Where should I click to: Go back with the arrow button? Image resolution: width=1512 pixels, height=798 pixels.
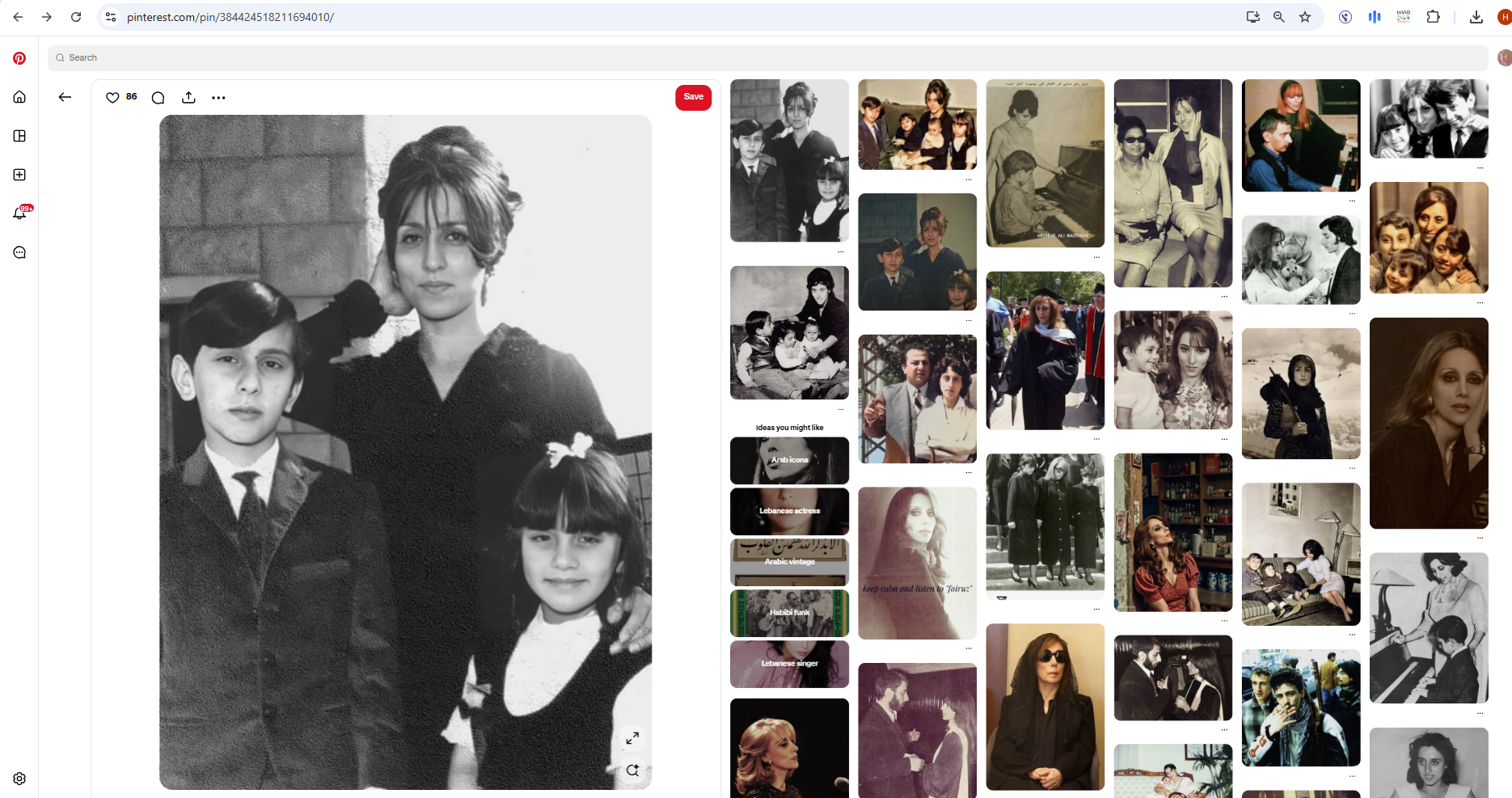[x=65, y=96]
